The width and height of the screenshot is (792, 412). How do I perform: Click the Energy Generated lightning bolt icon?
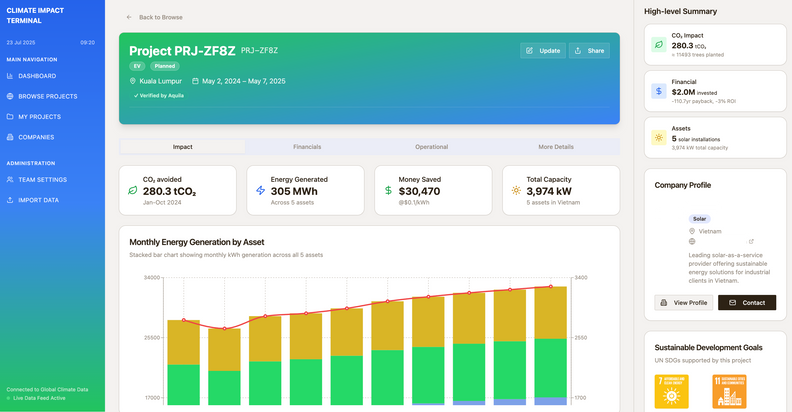point(261,190)
